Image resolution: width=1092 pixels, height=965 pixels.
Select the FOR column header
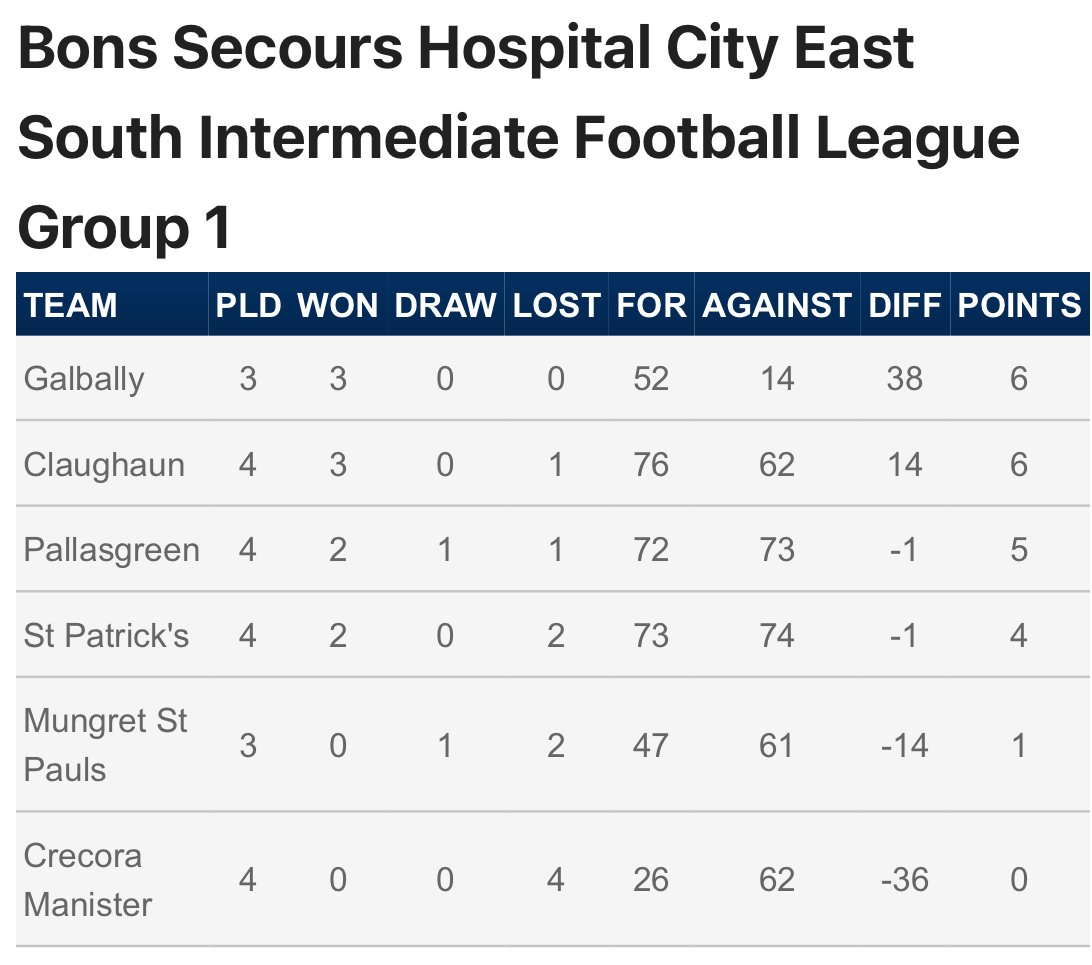coord(651,306)
